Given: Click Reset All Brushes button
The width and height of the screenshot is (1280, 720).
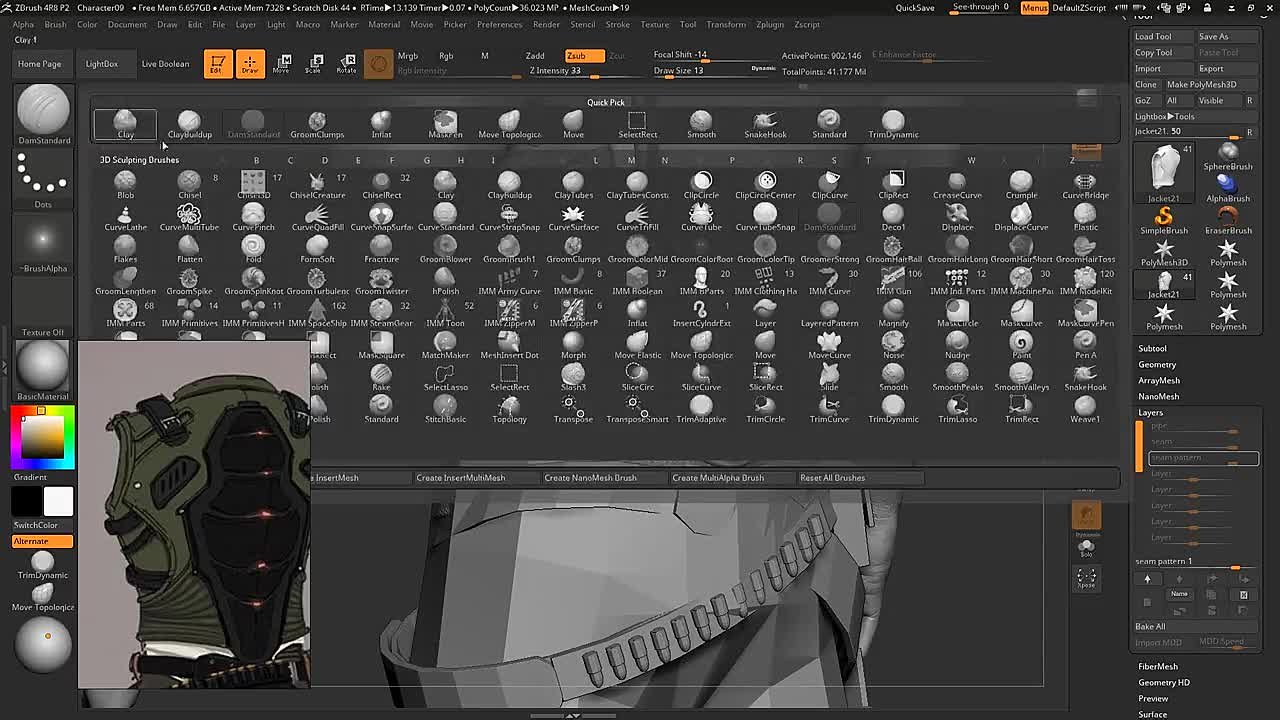Looking at the screenshot, I should 832,478.
